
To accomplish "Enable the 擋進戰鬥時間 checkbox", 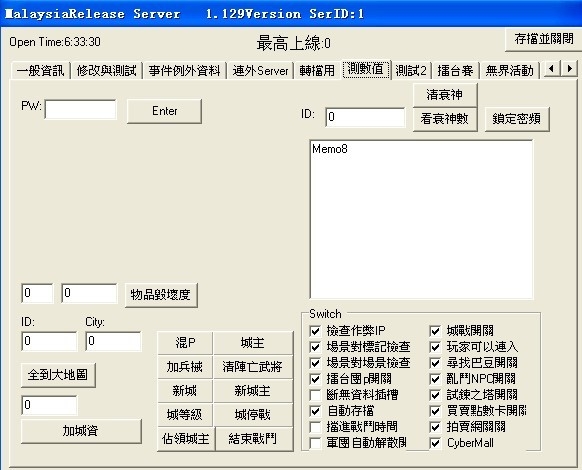I will [315, 427].
